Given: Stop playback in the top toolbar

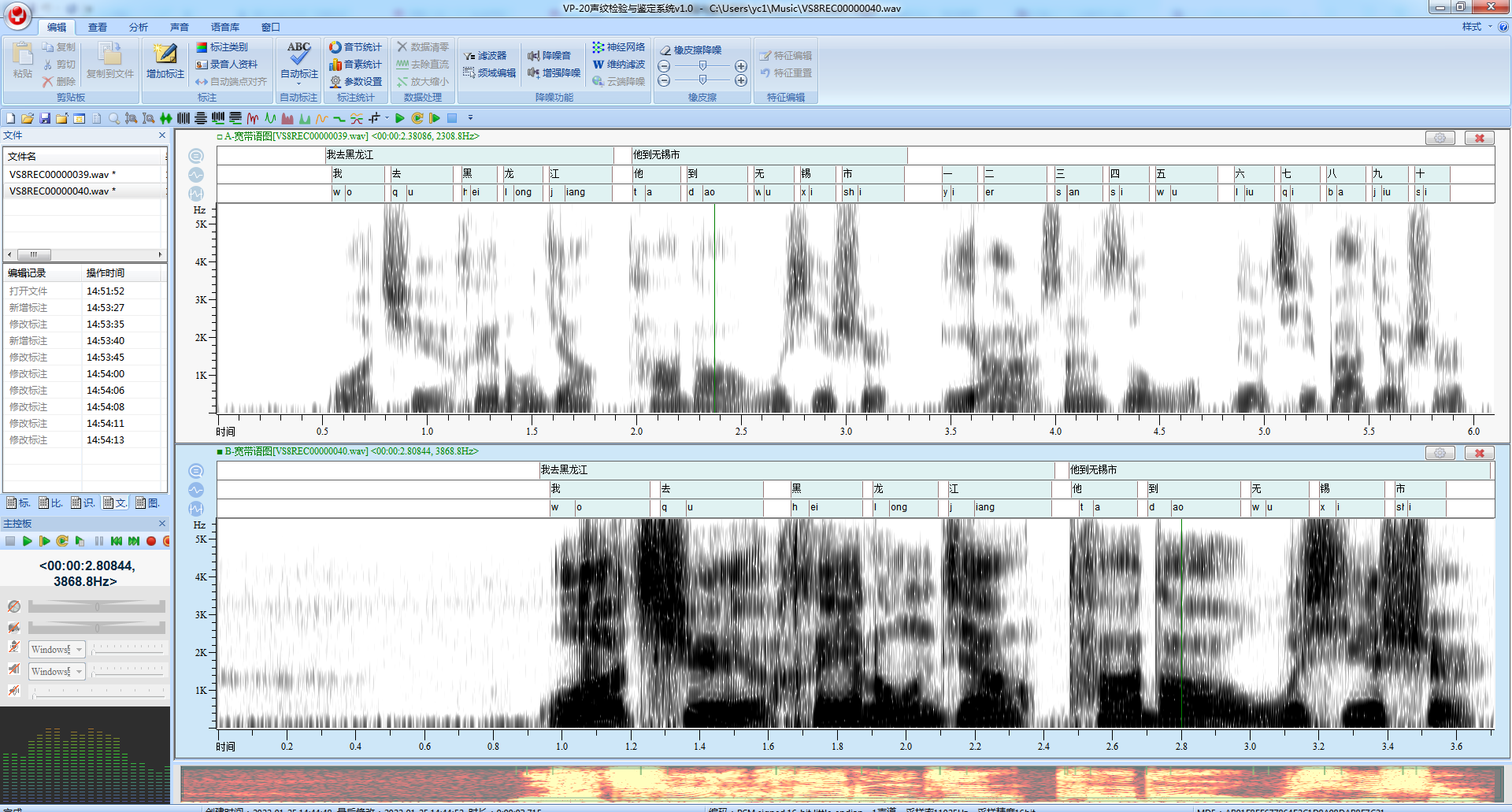Looking at the screenshot, I should [x=452, y=118].
